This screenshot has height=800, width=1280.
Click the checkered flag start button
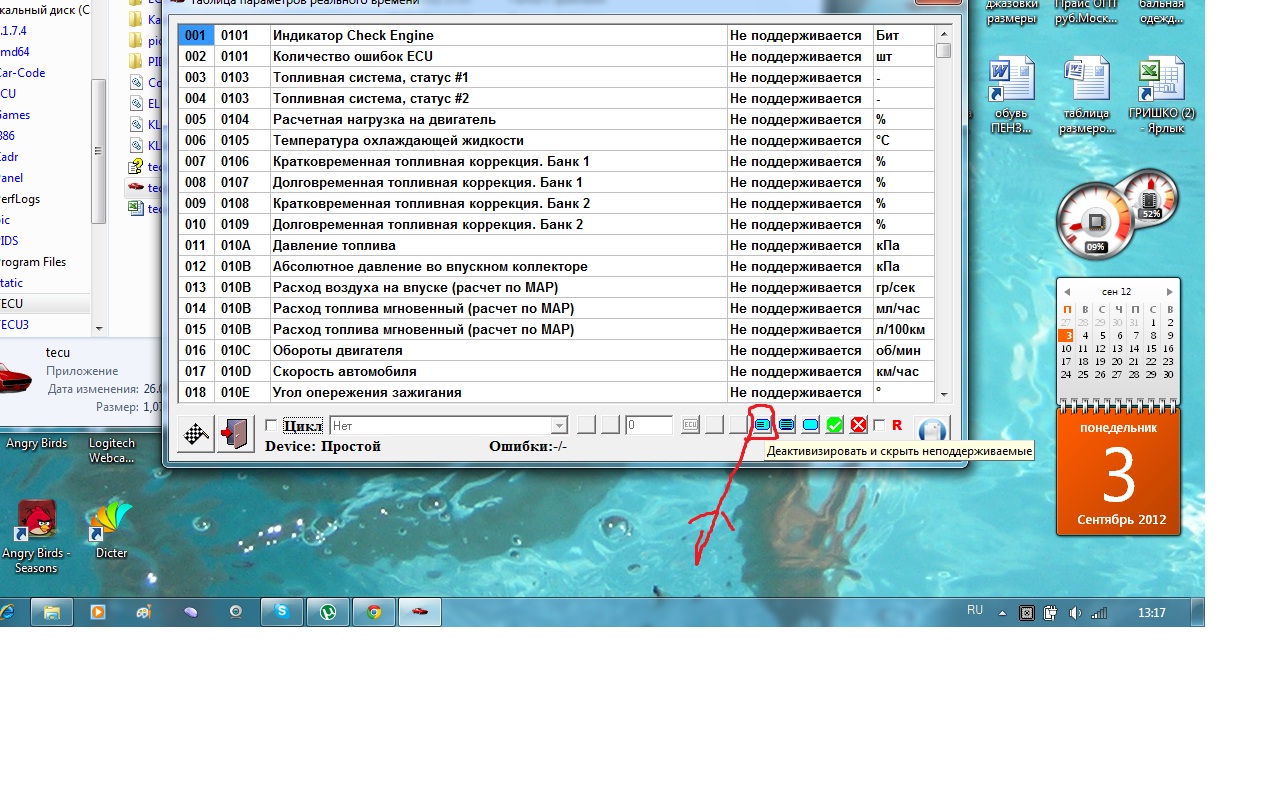pyautogui.click(x=196, y=434)
